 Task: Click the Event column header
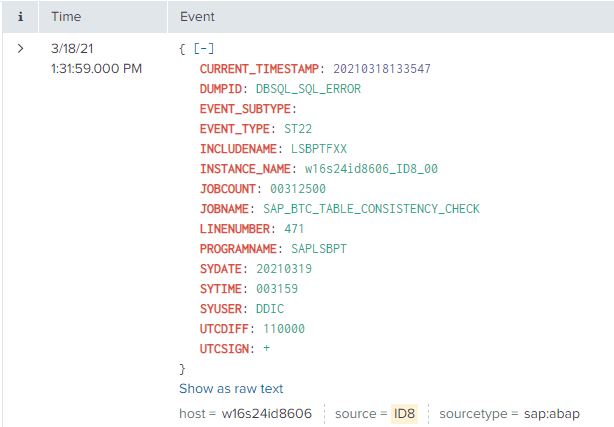pyautogui.click(x=196, y=17)
